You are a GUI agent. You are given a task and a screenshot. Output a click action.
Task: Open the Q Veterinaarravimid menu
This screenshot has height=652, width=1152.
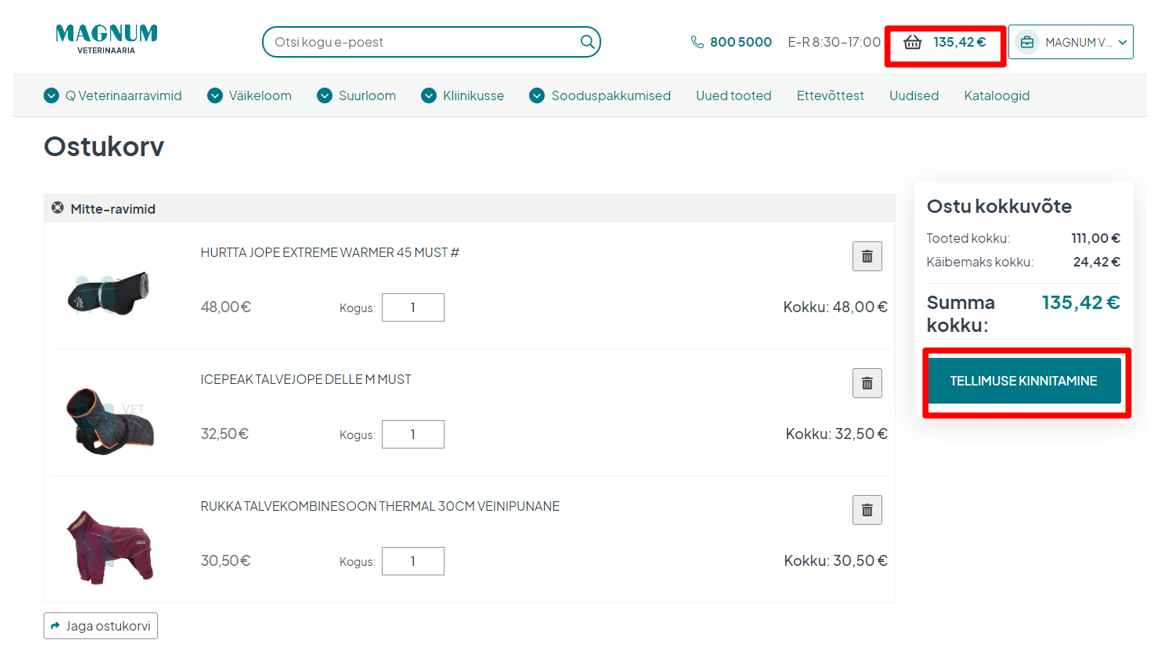[123, 96]
